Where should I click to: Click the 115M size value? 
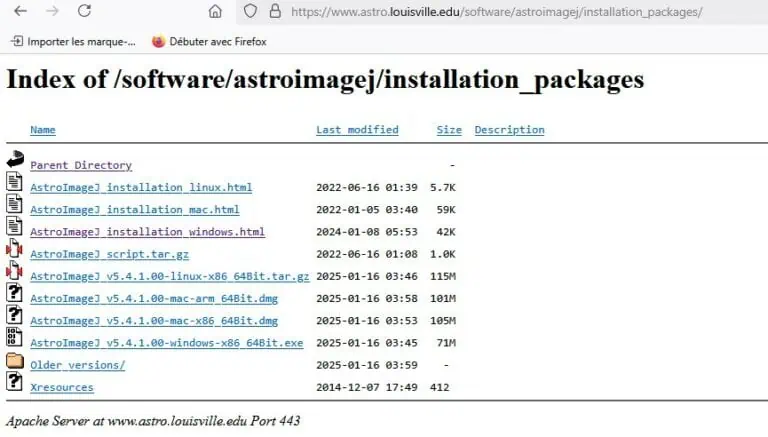443,276
